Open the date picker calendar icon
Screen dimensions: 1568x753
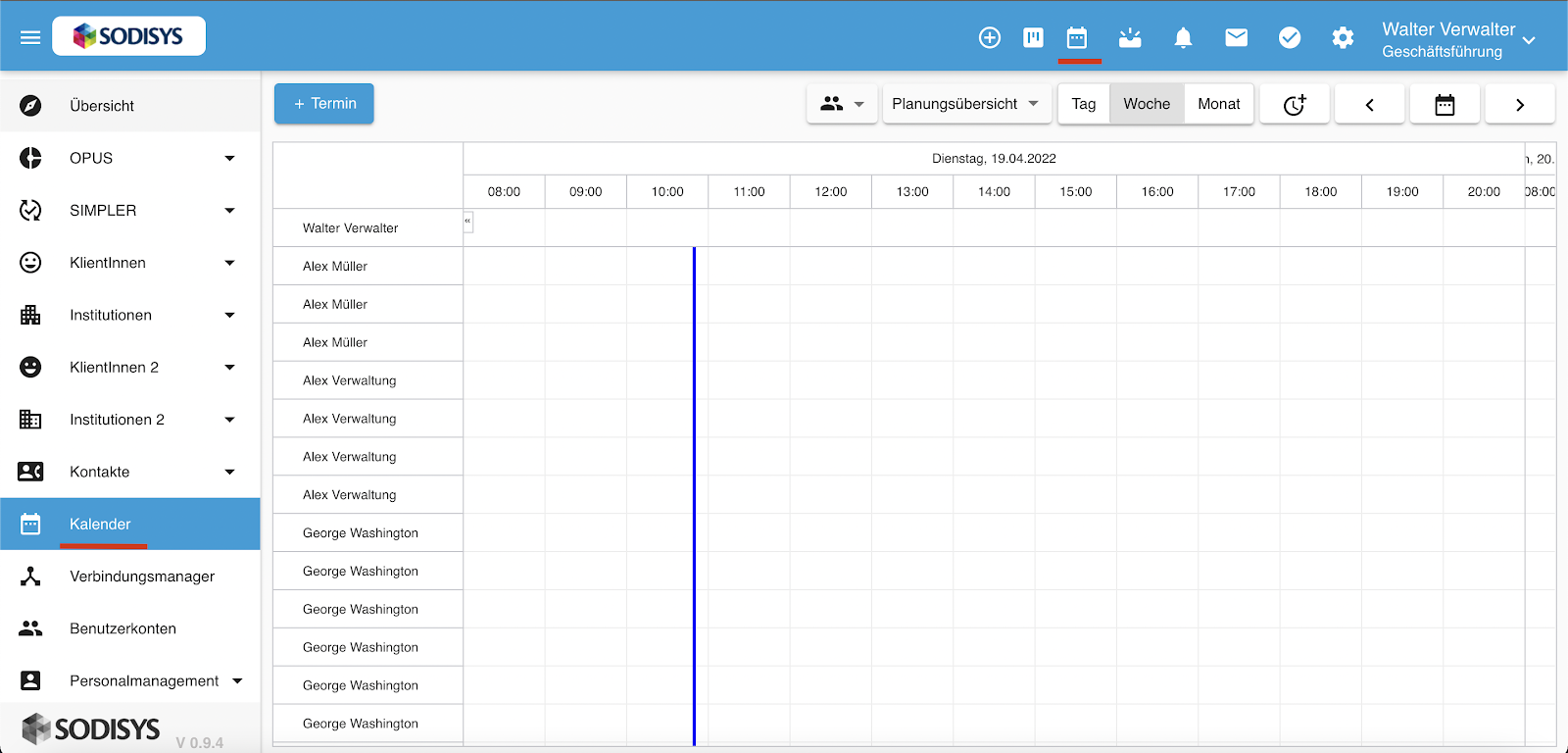1445,104
